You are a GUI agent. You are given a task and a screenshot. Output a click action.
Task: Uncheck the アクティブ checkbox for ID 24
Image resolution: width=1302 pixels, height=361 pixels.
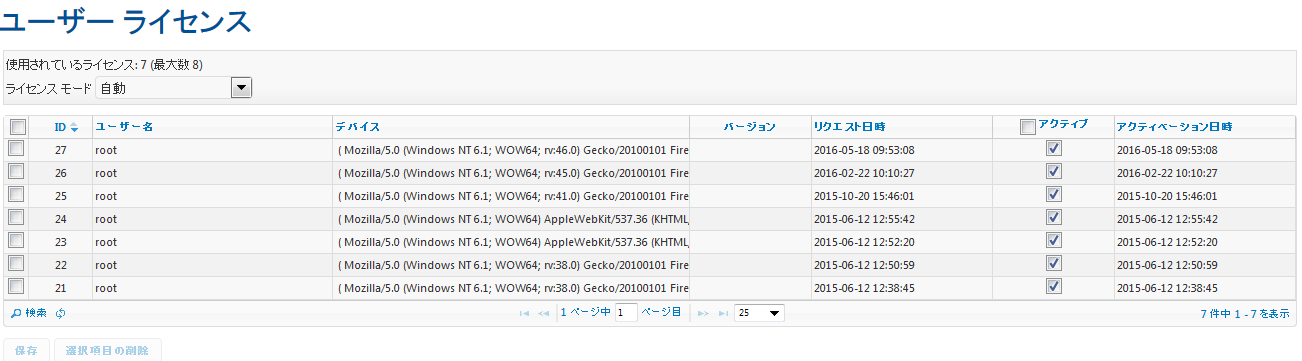pos(1053,217)
